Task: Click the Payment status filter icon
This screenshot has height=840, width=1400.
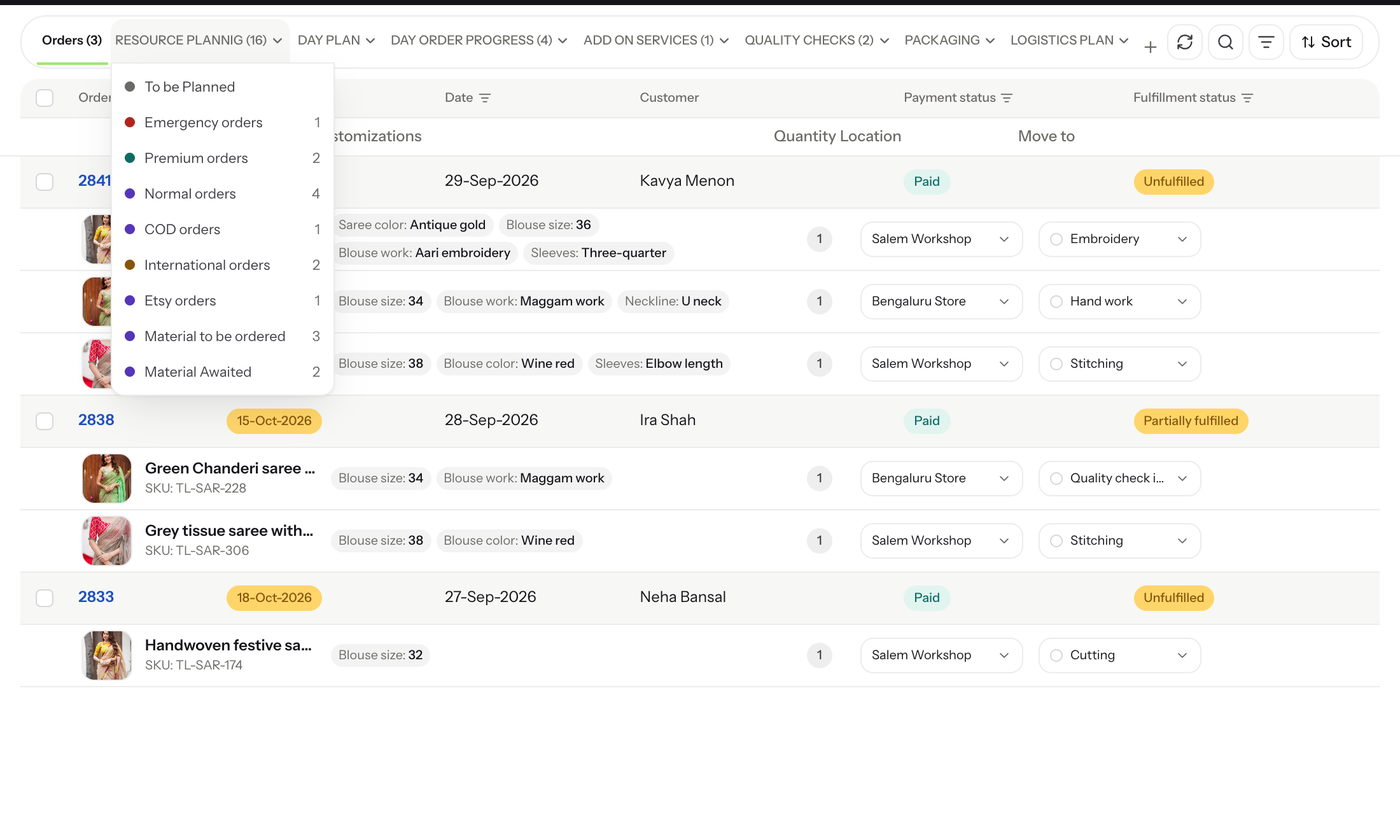Action: [x=1007, y=98]
